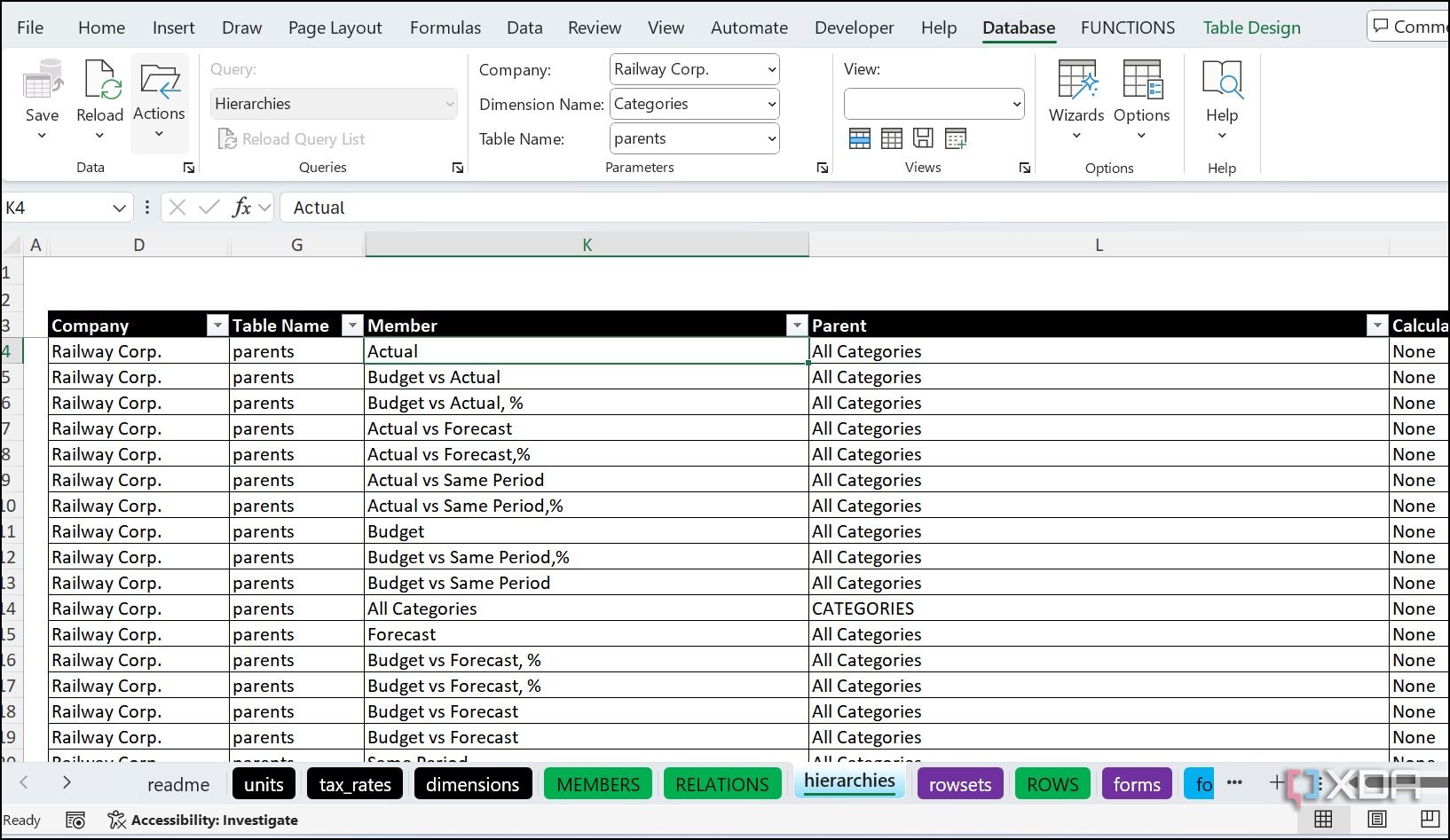Select the Forecast member cell
1450x840 pixels.
[587, 634]
